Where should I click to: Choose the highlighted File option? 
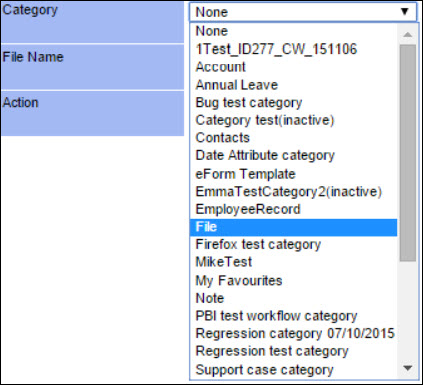tap(294, 227)
